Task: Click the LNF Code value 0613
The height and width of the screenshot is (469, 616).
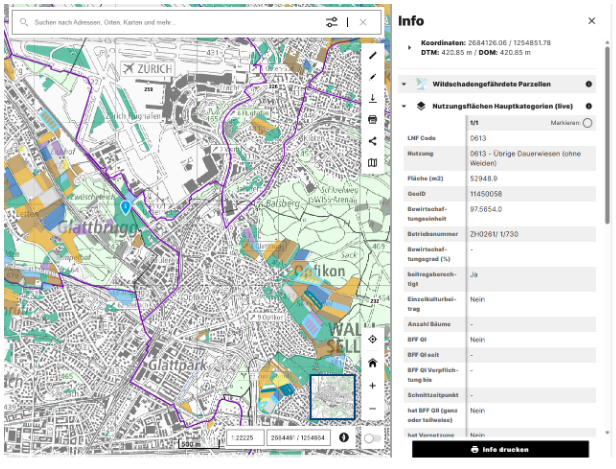Action: click(x=478, y=138)
